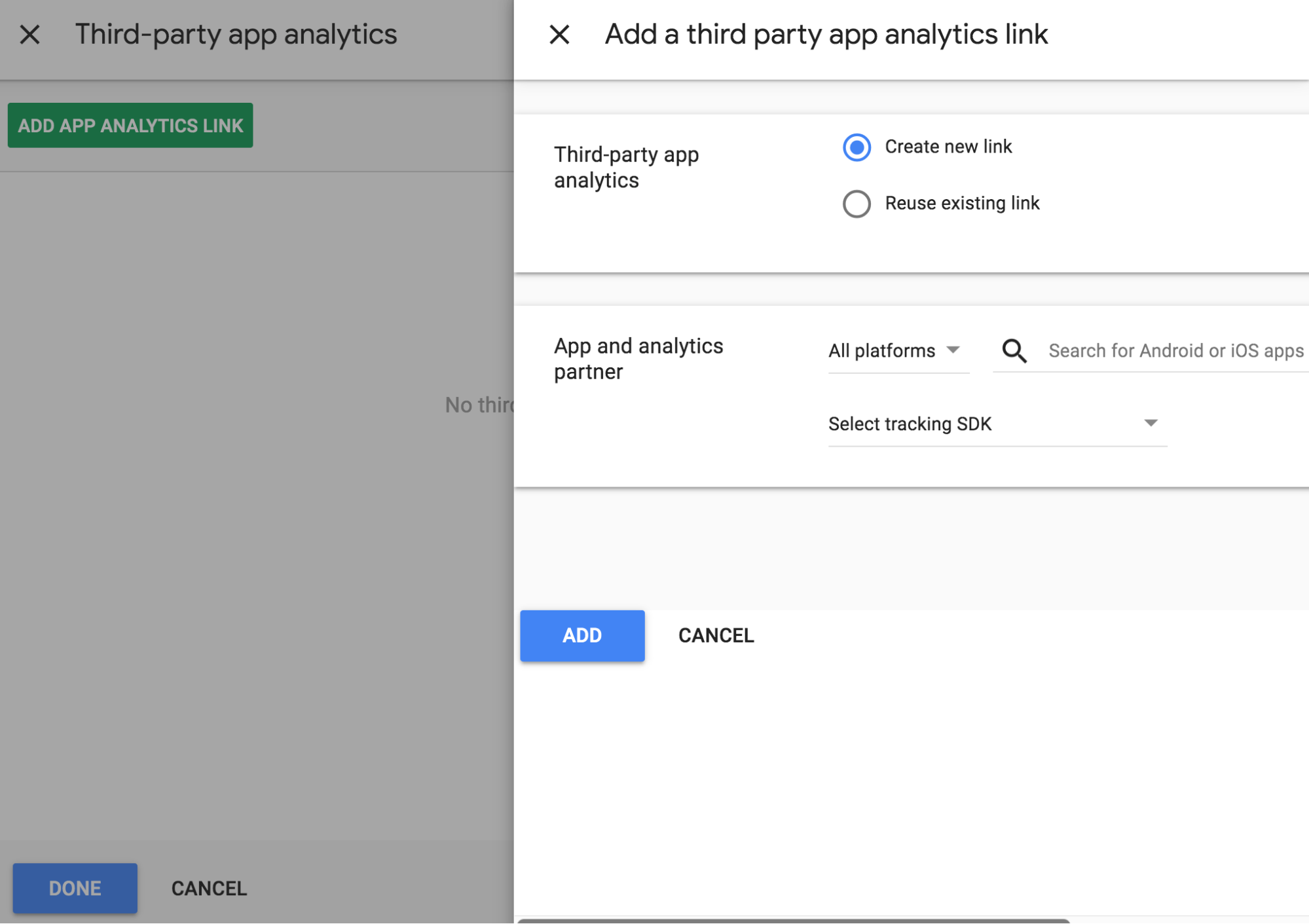This screenshot has height=924, width=1309.
Task: Cancel the add analytics link dialog
Action: pyautogui.click(x=716, y=635)
